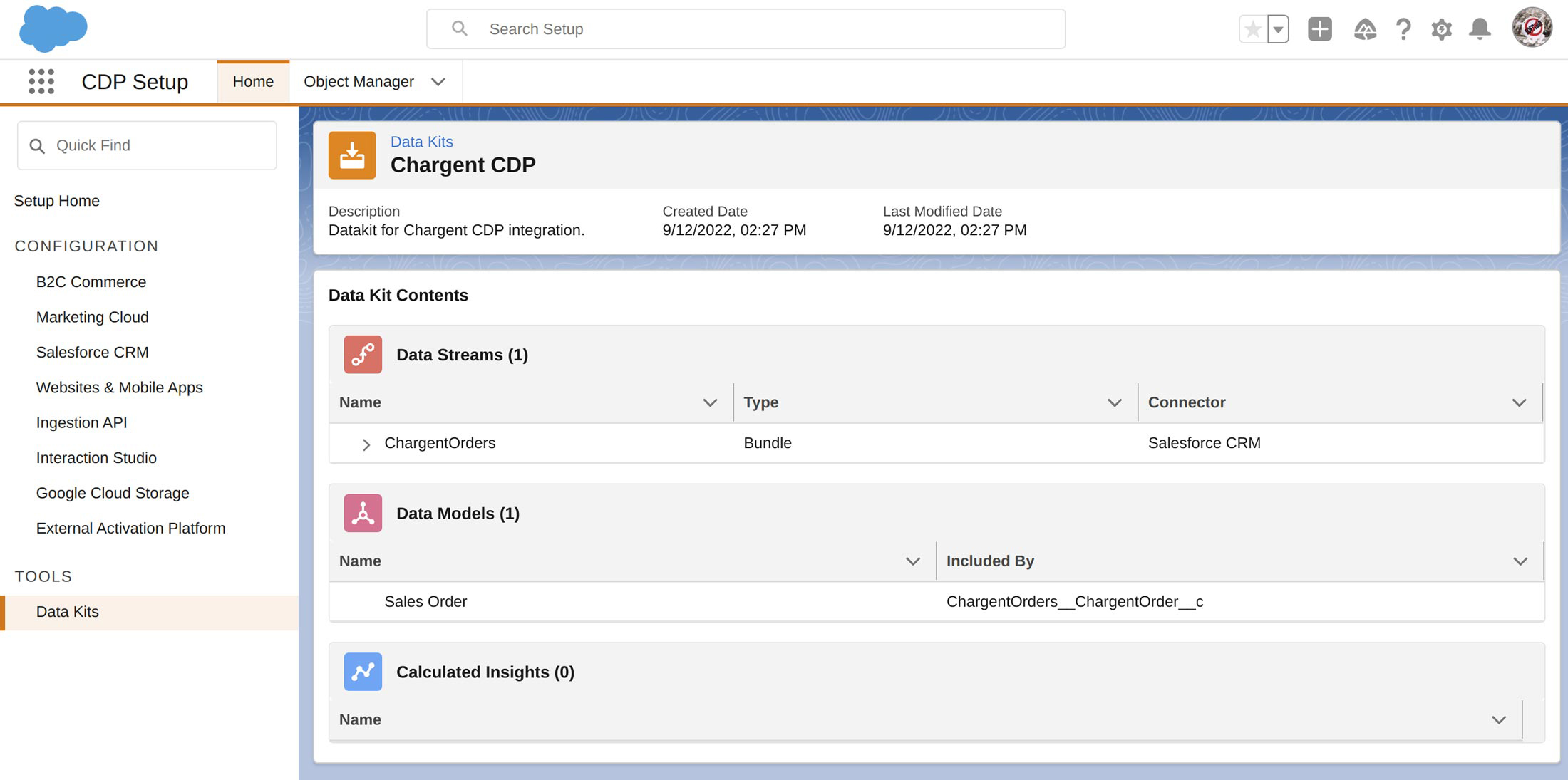Open the Type column menu

pyautogui.click(x=1115, y=403)
